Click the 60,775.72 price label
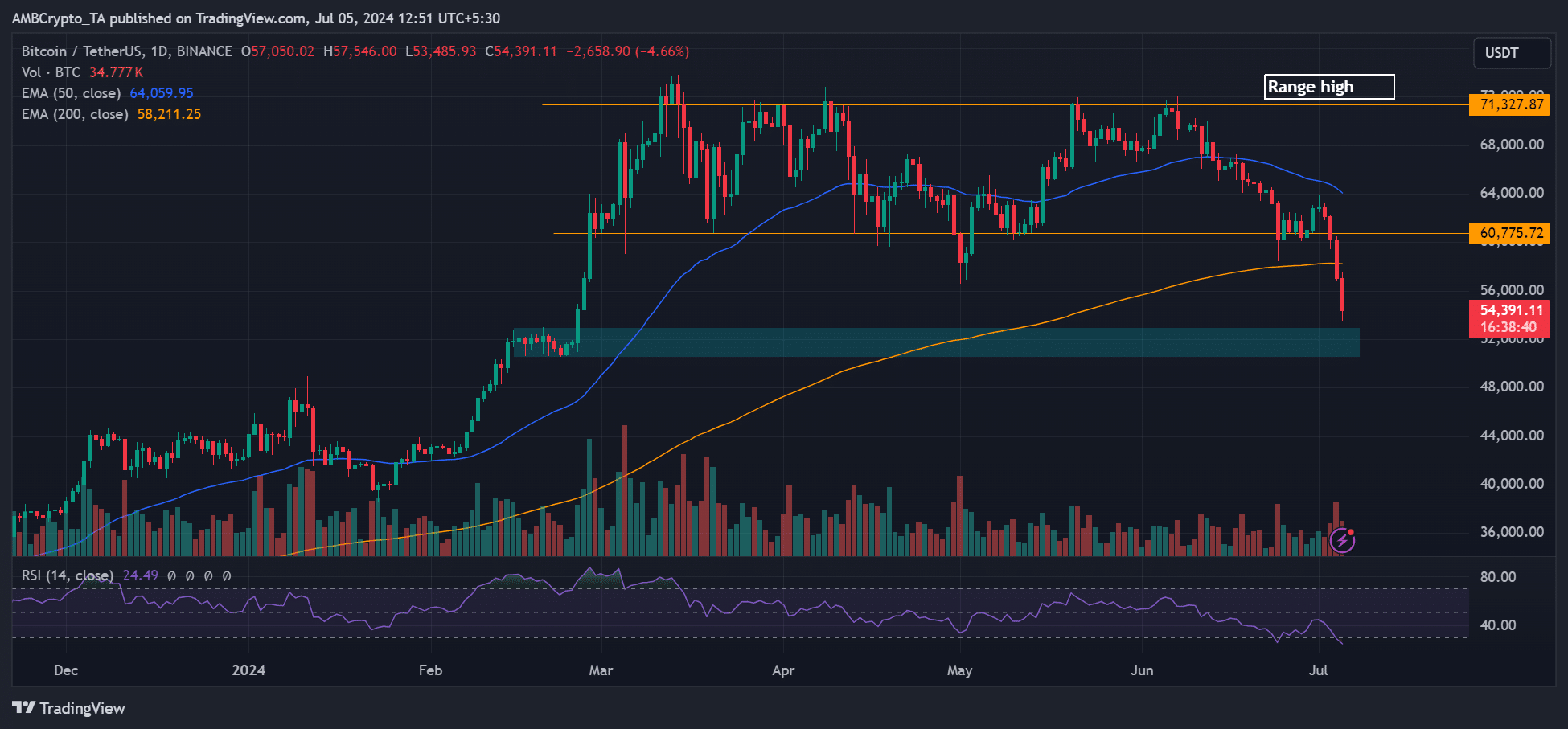 [x=1509, y=233]
